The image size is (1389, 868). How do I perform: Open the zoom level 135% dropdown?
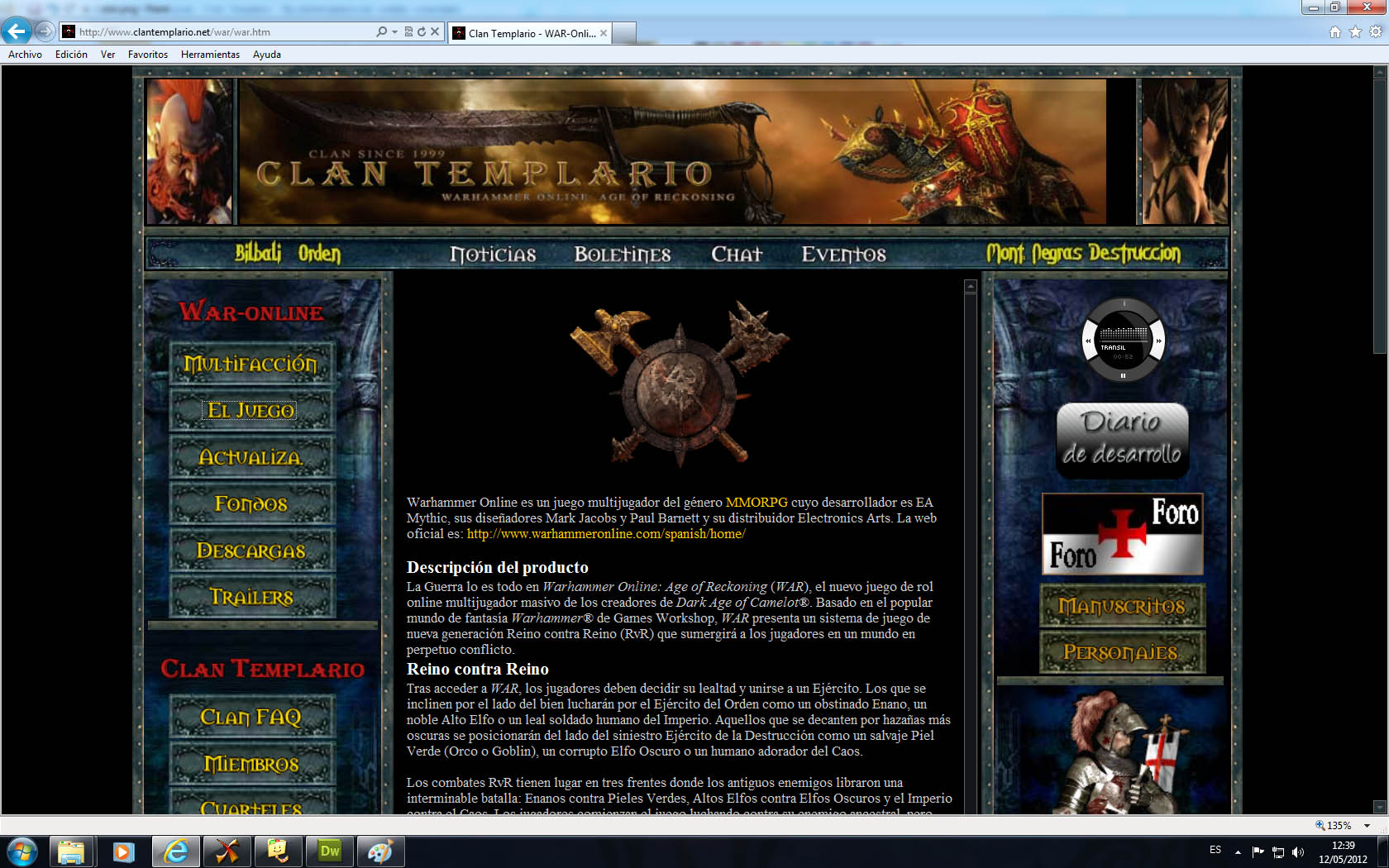point(1367,825)
